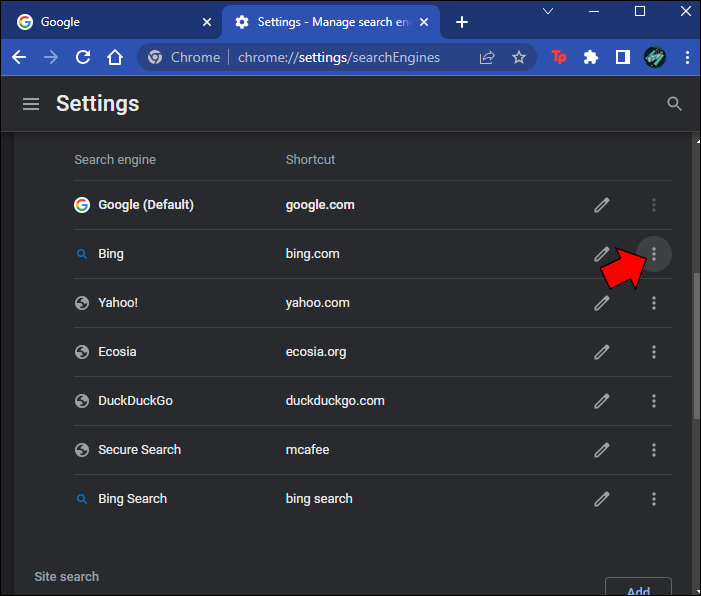Screen dimensions: 701x596
Task: Open a new tab
Action: (462, 22)
